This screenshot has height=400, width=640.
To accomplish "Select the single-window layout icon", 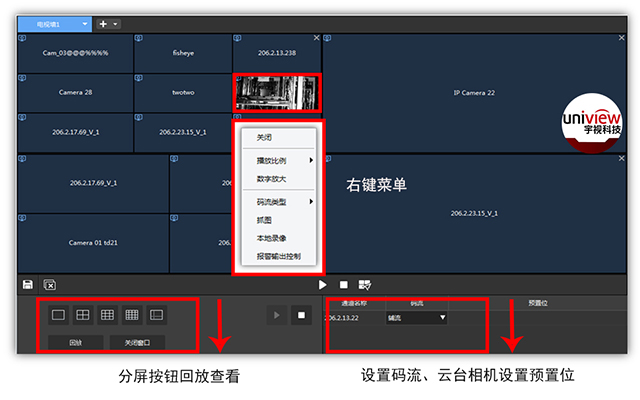I will (x=58, y=315).
